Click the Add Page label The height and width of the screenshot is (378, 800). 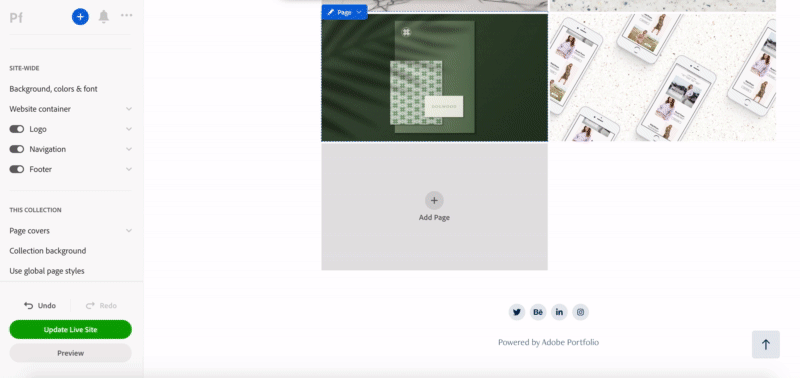434,217
